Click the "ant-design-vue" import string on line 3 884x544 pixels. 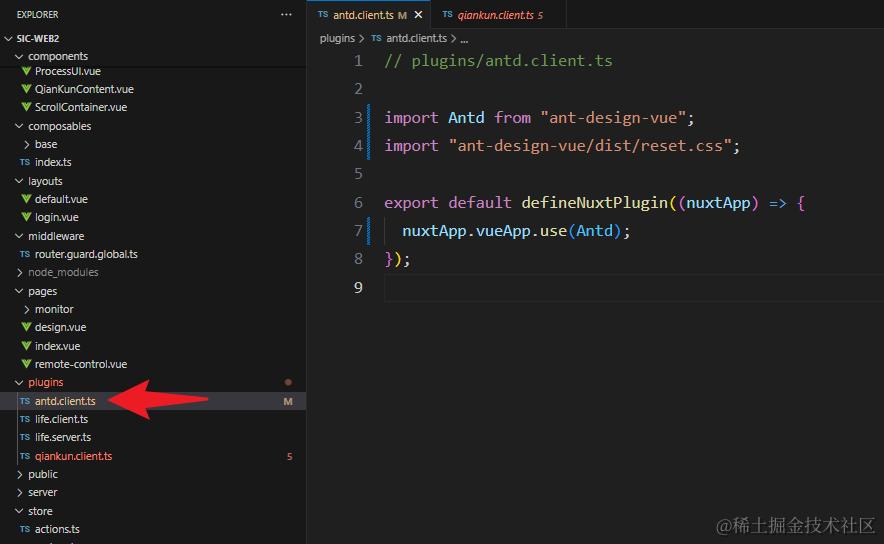coord(613,118)
